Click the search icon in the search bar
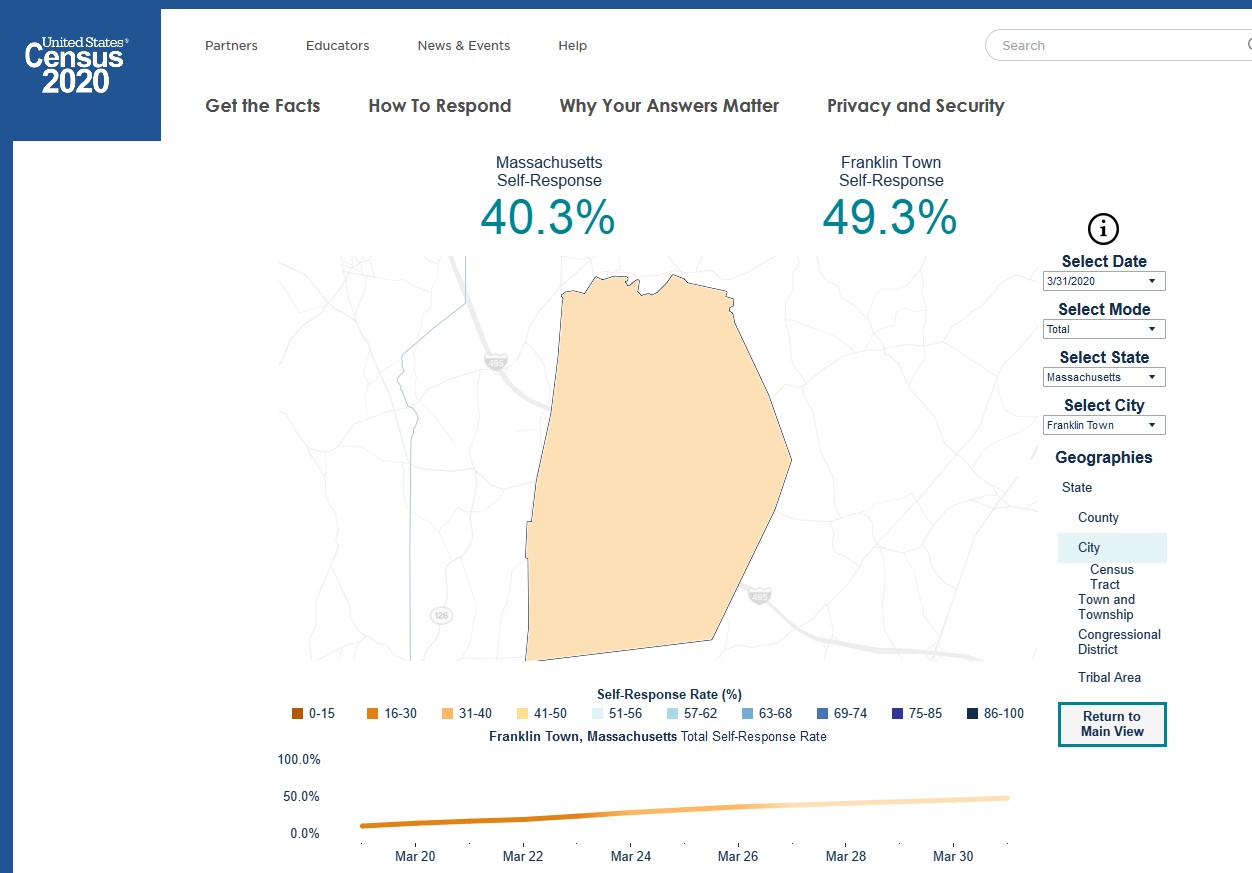This screenshot has width=1252, height=873. point(1247,45)
